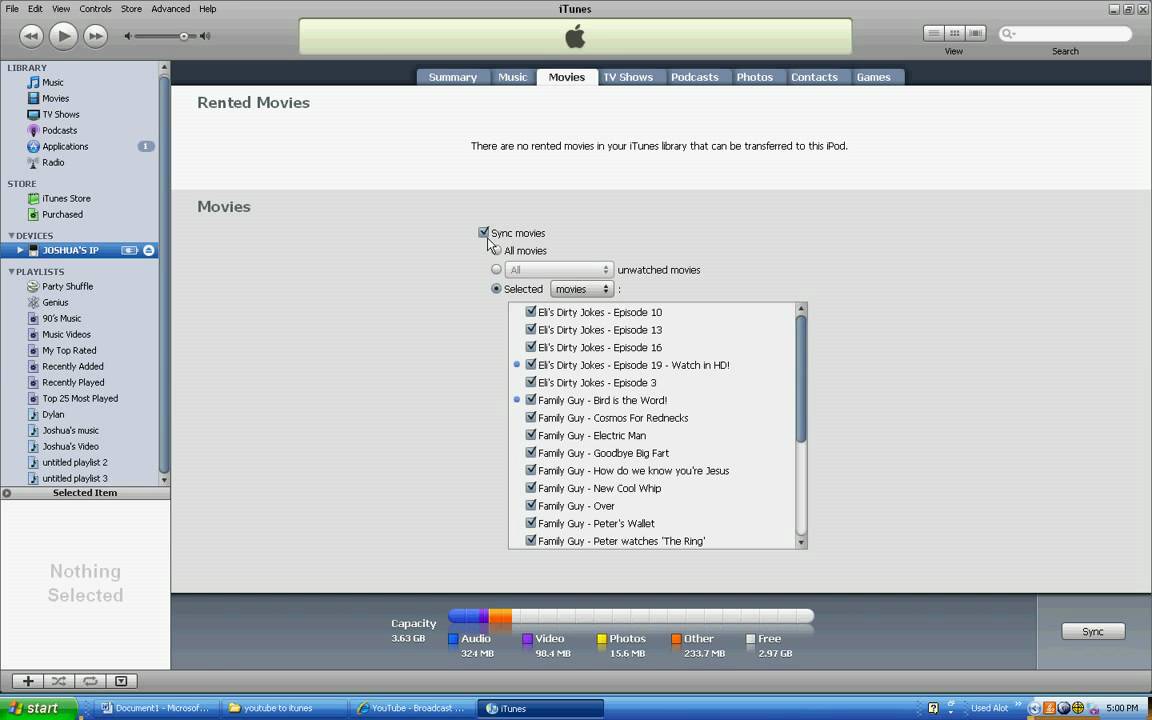
Task: Select the All movies radio button
Action: coord(497,251)
